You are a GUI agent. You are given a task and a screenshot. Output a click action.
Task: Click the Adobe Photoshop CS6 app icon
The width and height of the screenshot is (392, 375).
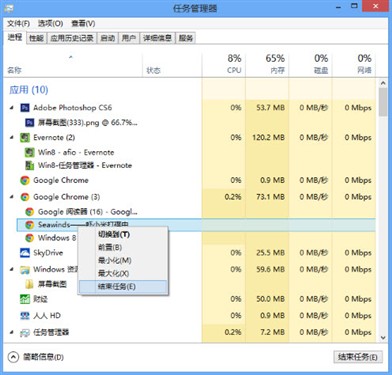click(x=25, y=108)
